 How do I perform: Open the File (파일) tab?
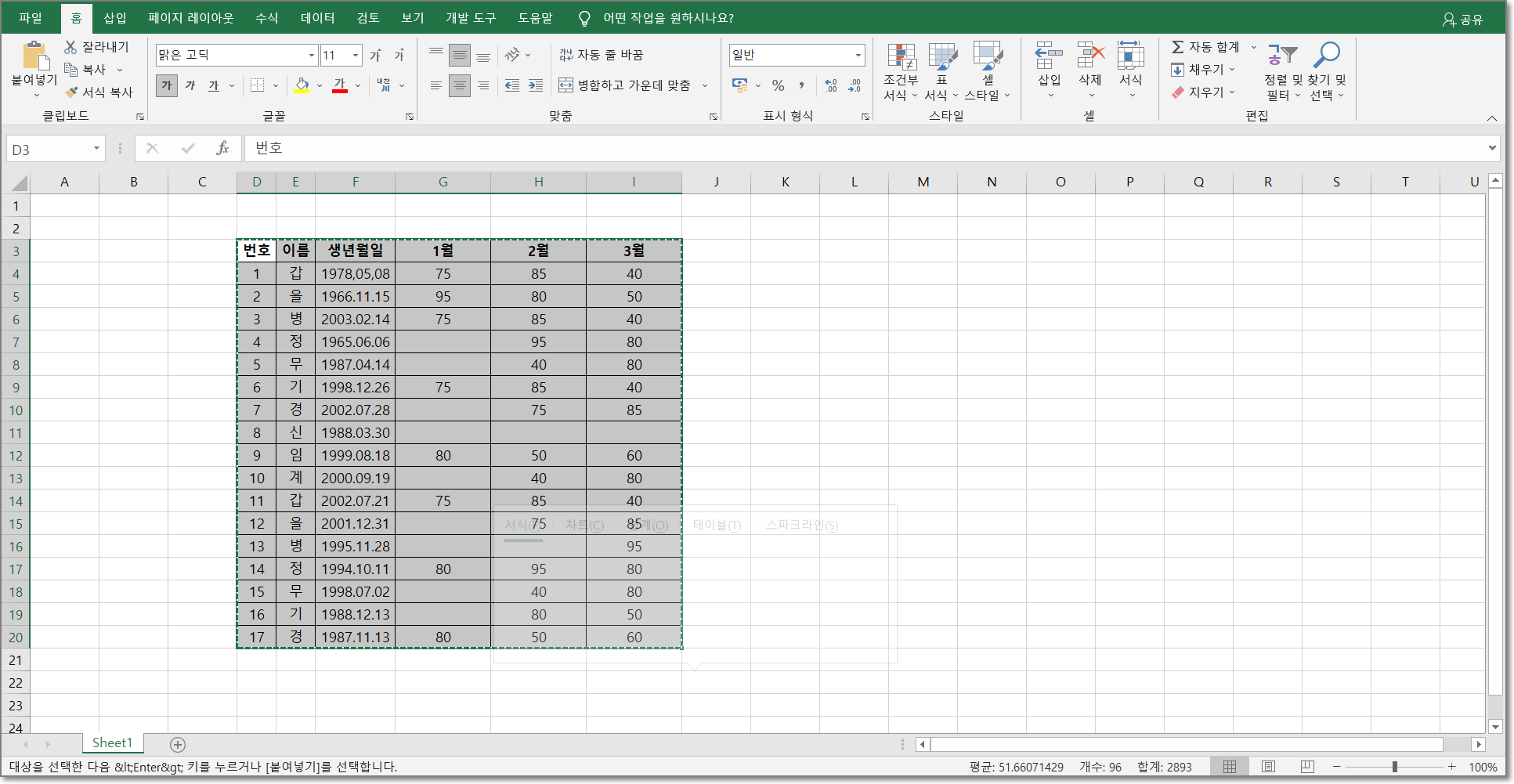point(31,18)
